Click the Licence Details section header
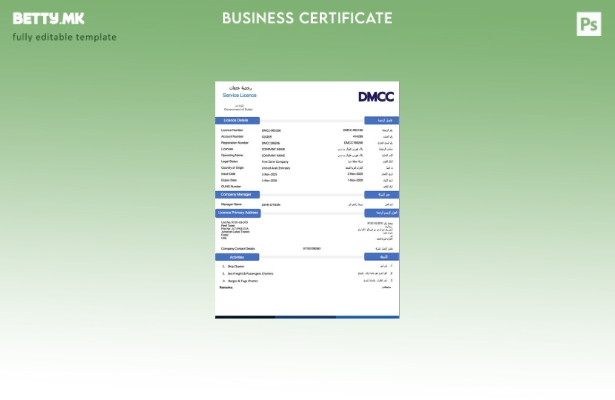The height and width of the screenshot is (400, 615). (237, 120)
